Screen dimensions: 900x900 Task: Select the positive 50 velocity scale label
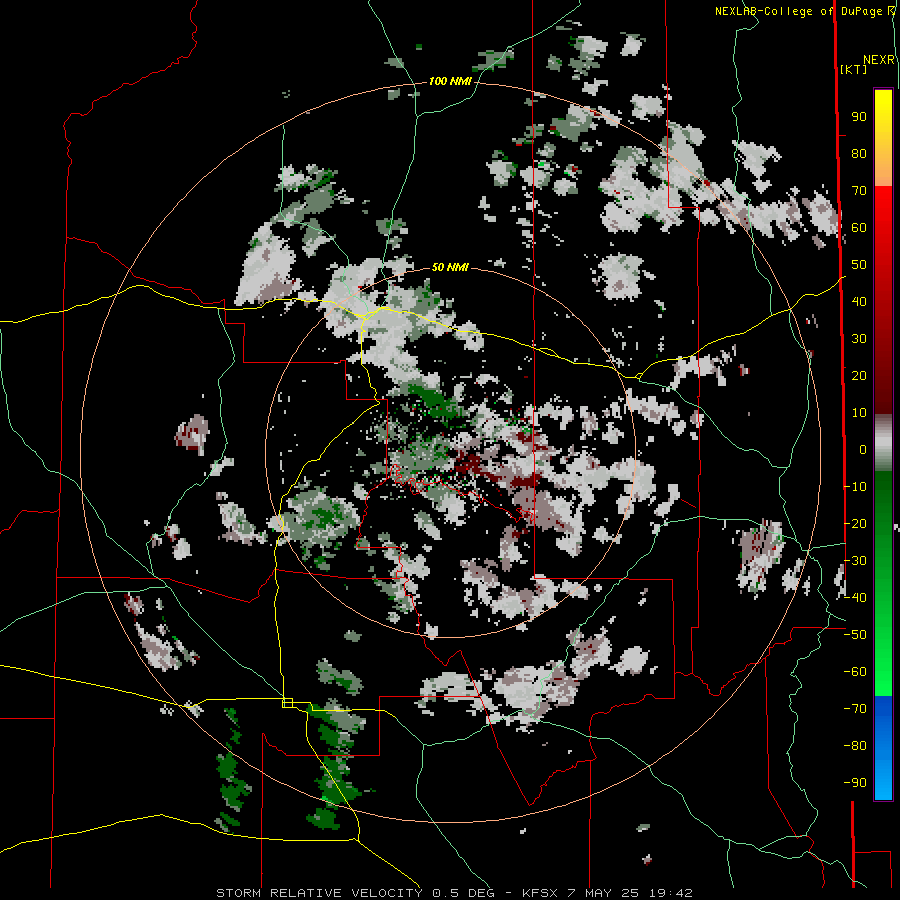[859, 265]
